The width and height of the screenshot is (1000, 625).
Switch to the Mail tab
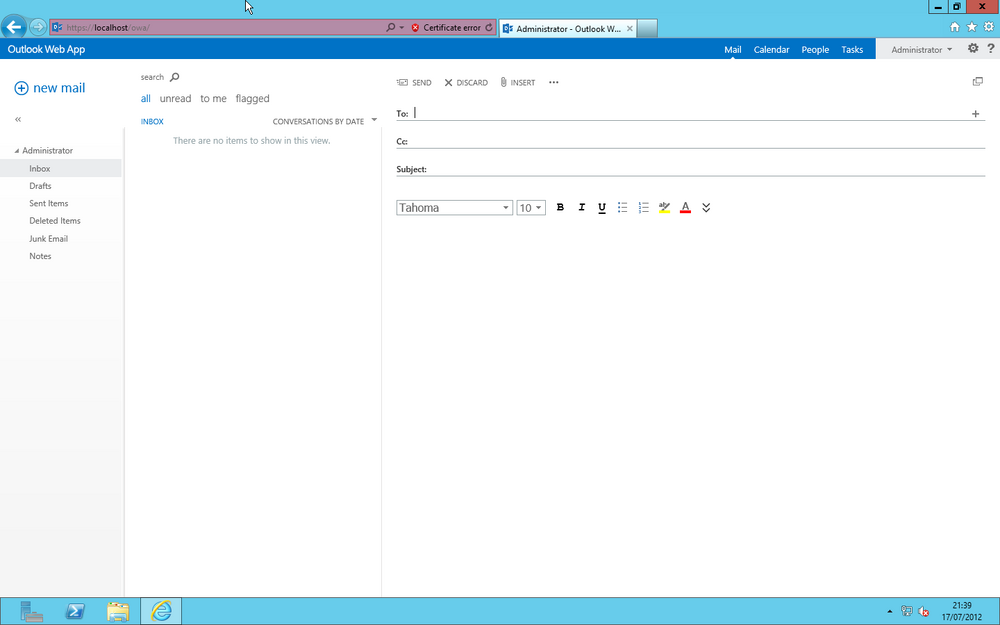point(732,49)
